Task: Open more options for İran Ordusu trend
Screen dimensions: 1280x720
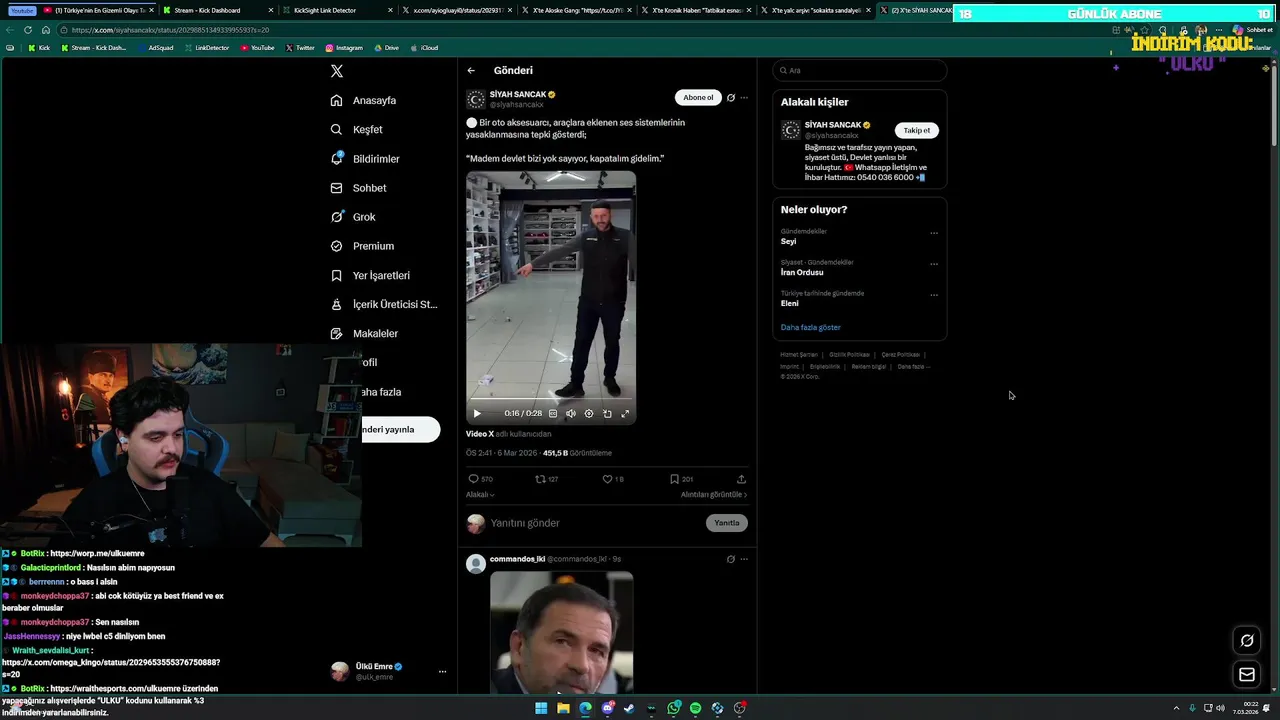Action: click(934, 264)
